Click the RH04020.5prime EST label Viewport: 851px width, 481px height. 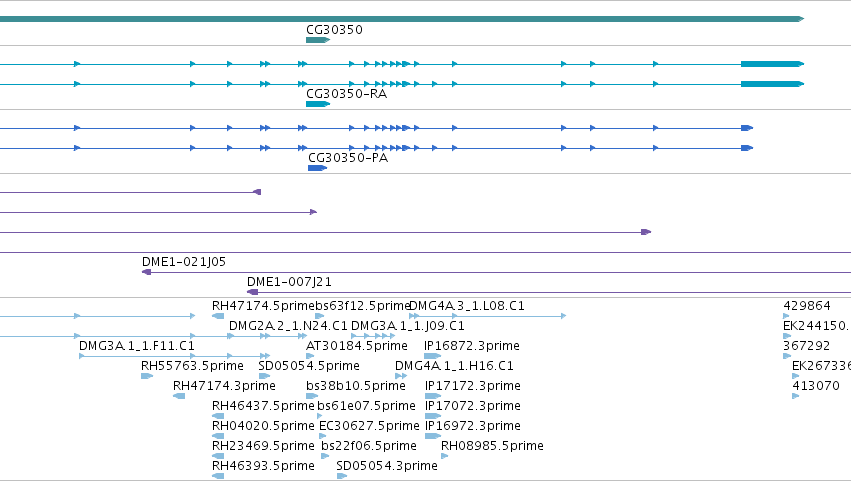[x=263, y=426]
